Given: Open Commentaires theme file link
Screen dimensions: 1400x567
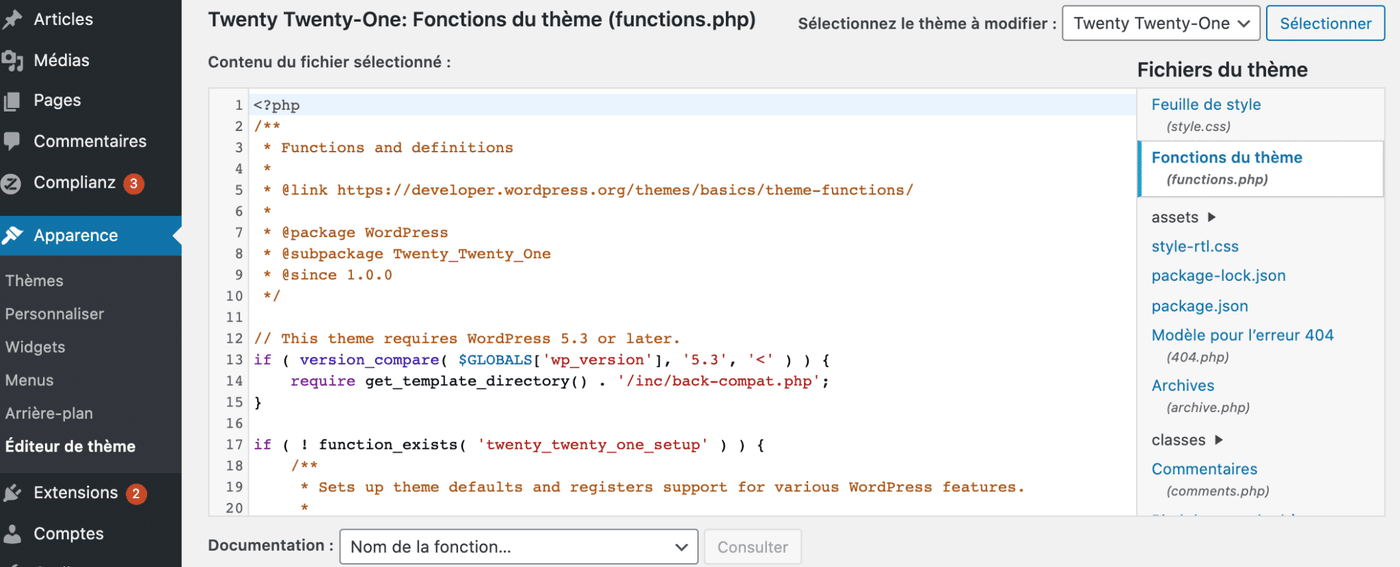Looking at the screenshot, I should point(1204,469).
